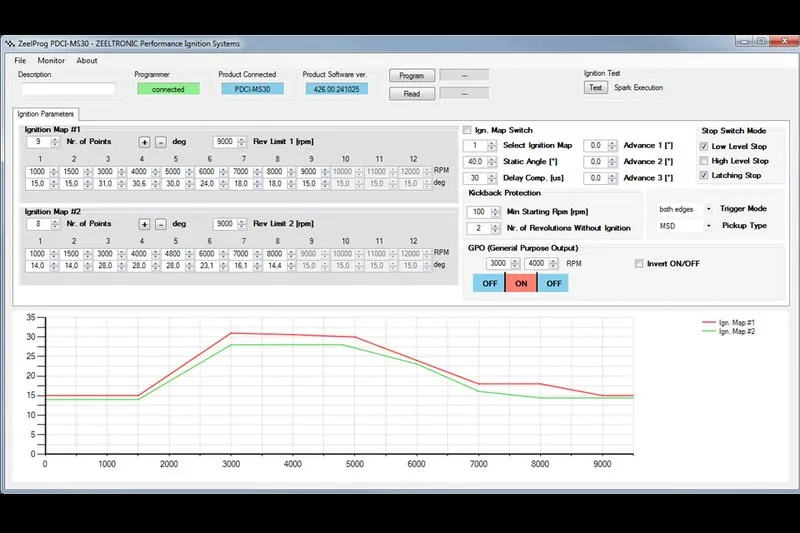Enable the Ign. Map Switch checkbox
Image resolution: width=800 pixels, height=533 pixels.
click(x=468, y=131)
